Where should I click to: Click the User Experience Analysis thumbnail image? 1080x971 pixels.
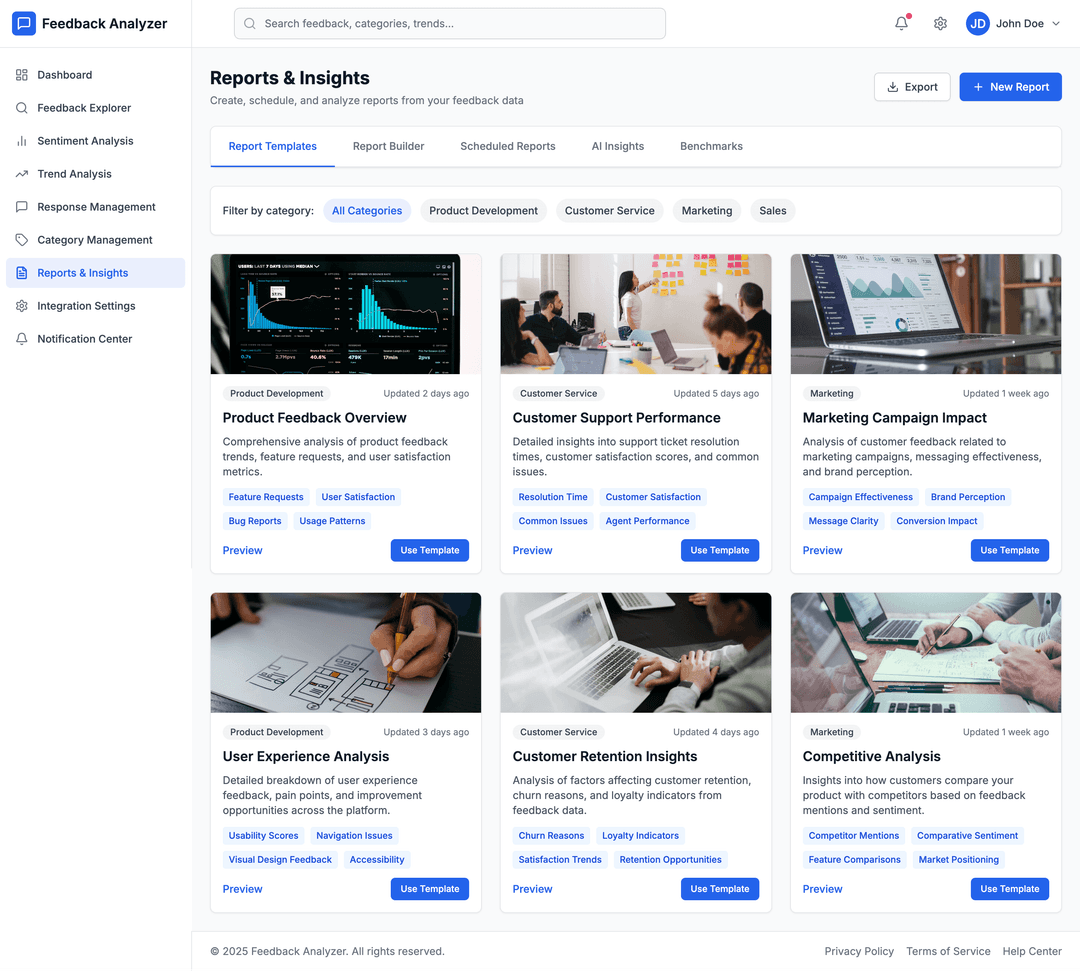[345, 653]
